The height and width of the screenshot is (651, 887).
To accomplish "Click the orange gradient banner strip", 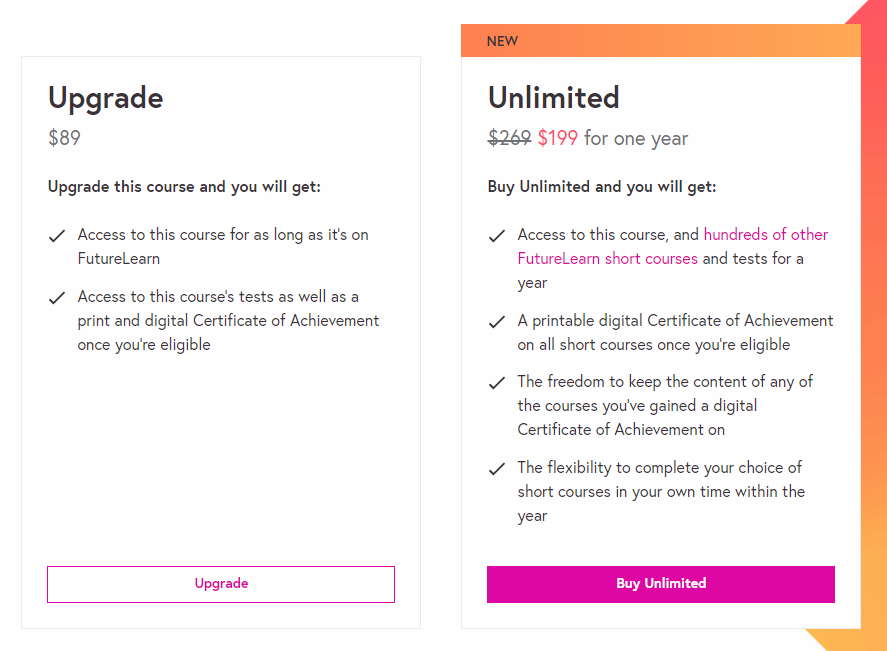I will (x=700, y=41).
